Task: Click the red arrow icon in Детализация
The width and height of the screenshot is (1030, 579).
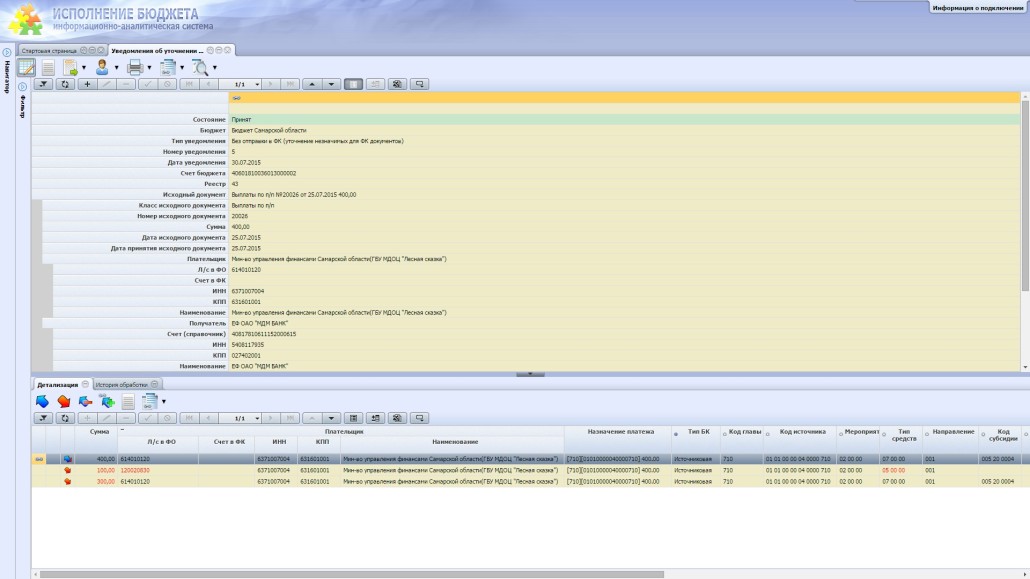Action: point(64,401)
